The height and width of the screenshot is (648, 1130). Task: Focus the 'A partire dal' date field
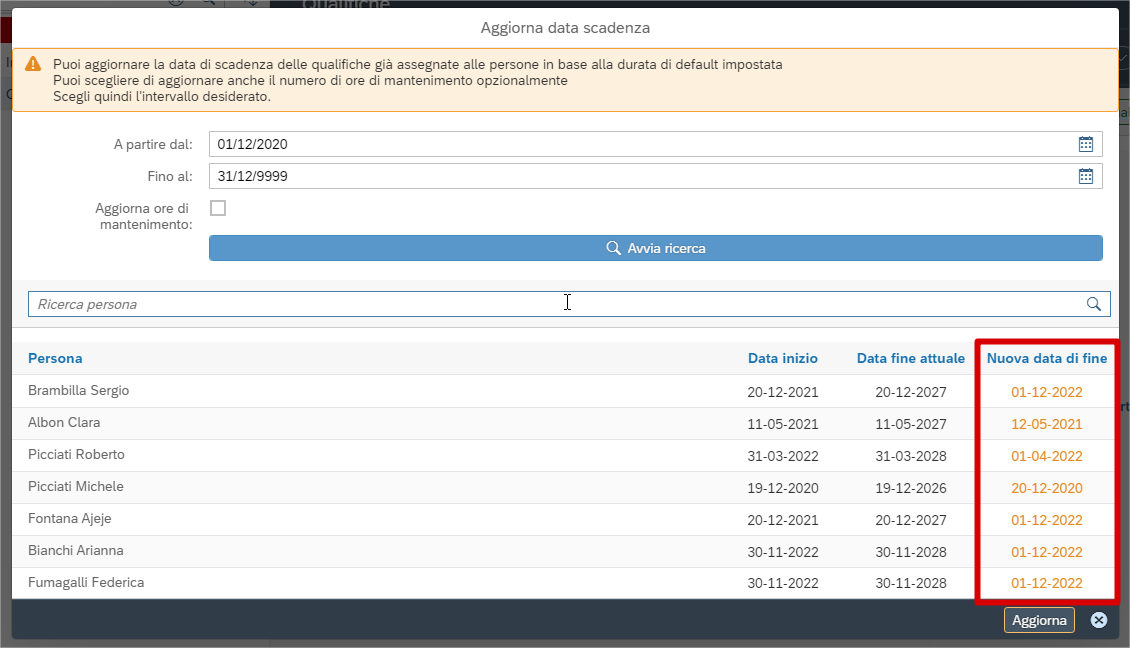[x=640, y=144]
